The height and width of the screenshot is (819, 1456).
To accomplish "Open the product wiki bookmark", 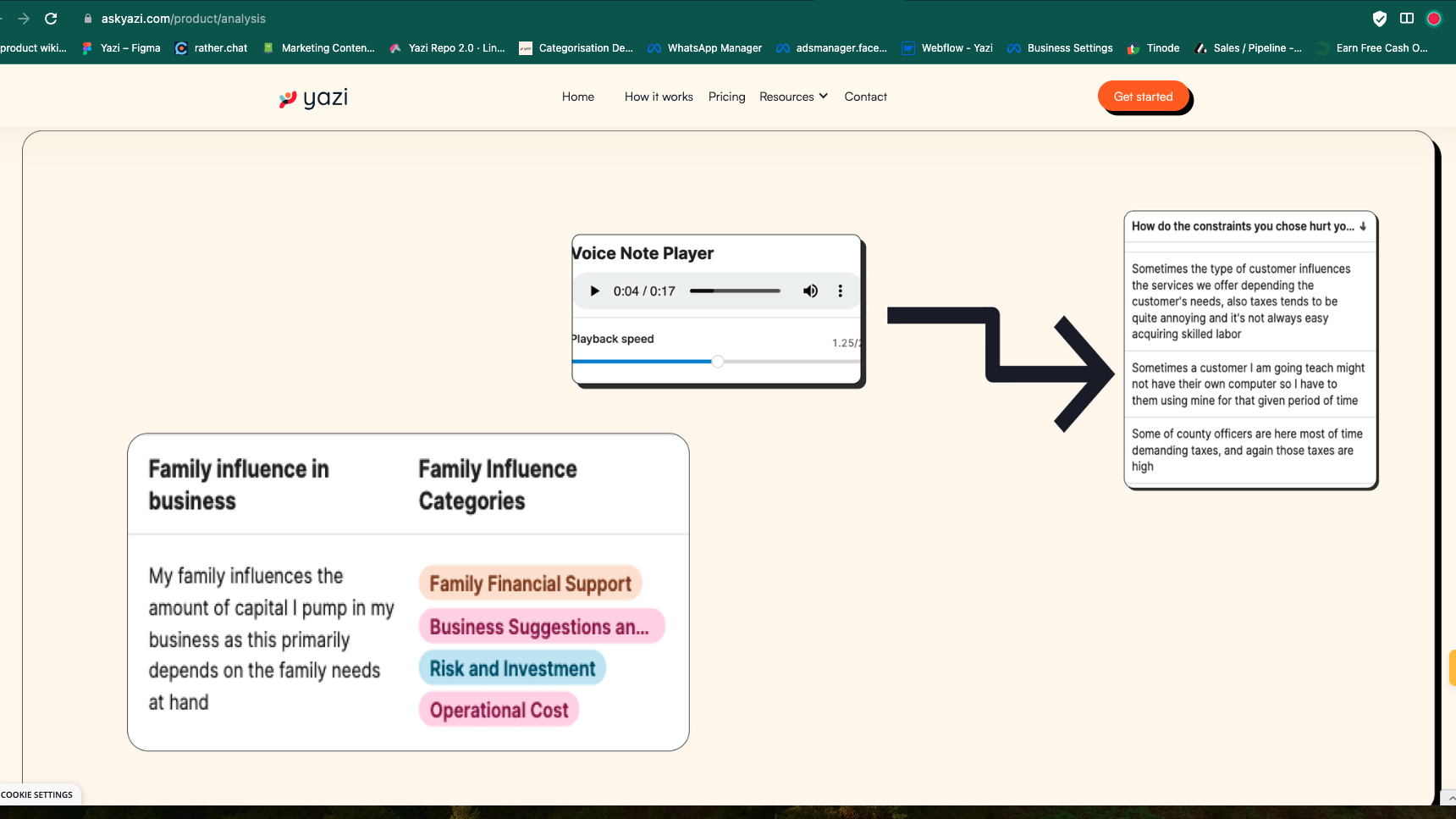I will point(34,48).
